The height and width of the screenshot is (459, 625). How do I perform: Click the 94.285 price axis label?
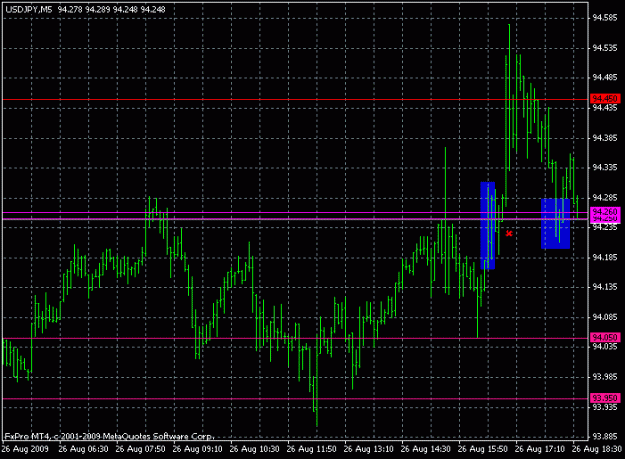click(605, 198)
